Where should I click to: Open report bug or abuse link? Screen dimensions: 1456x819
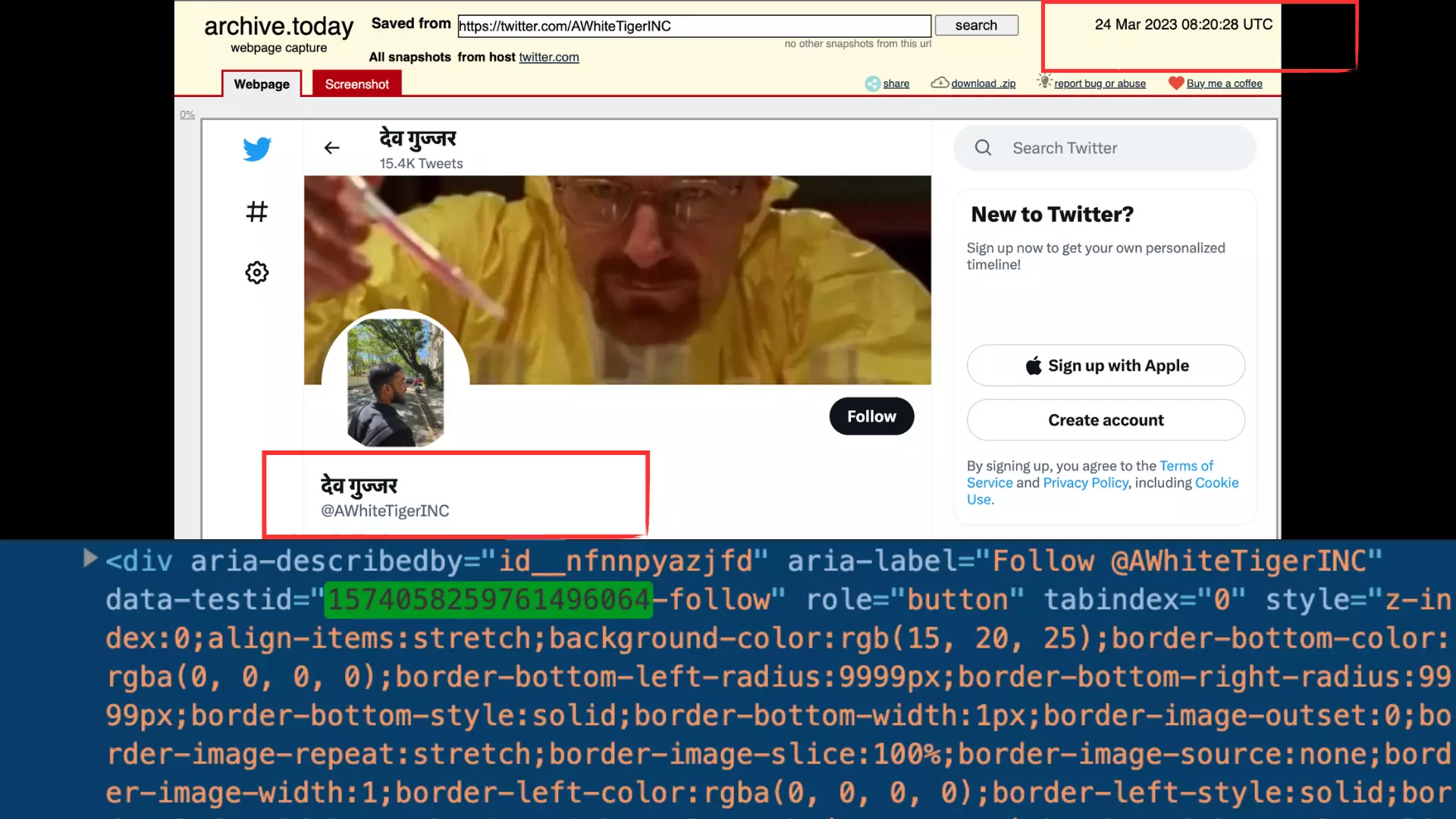(1100, 83)
